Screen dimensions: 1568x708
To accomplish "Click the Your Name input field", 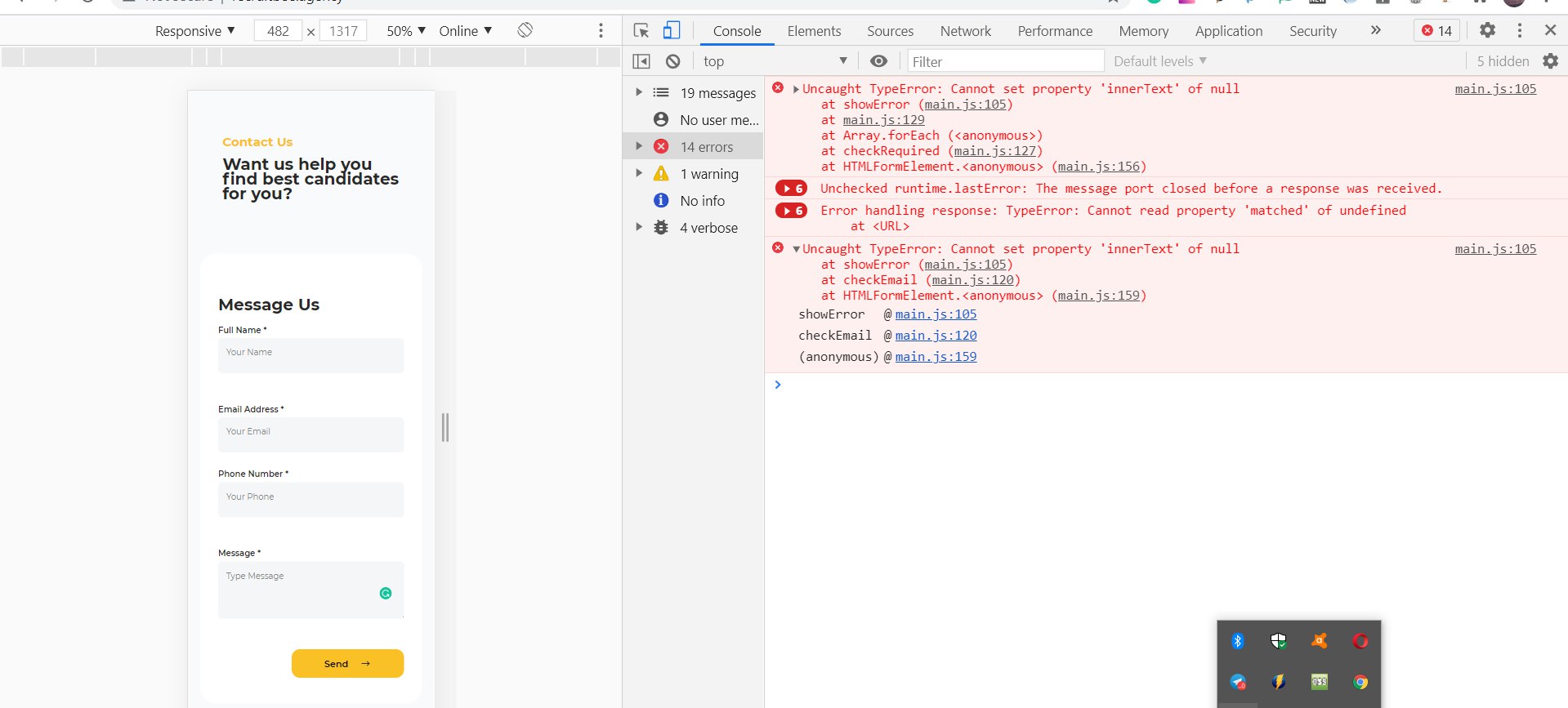I will (310, 355).
